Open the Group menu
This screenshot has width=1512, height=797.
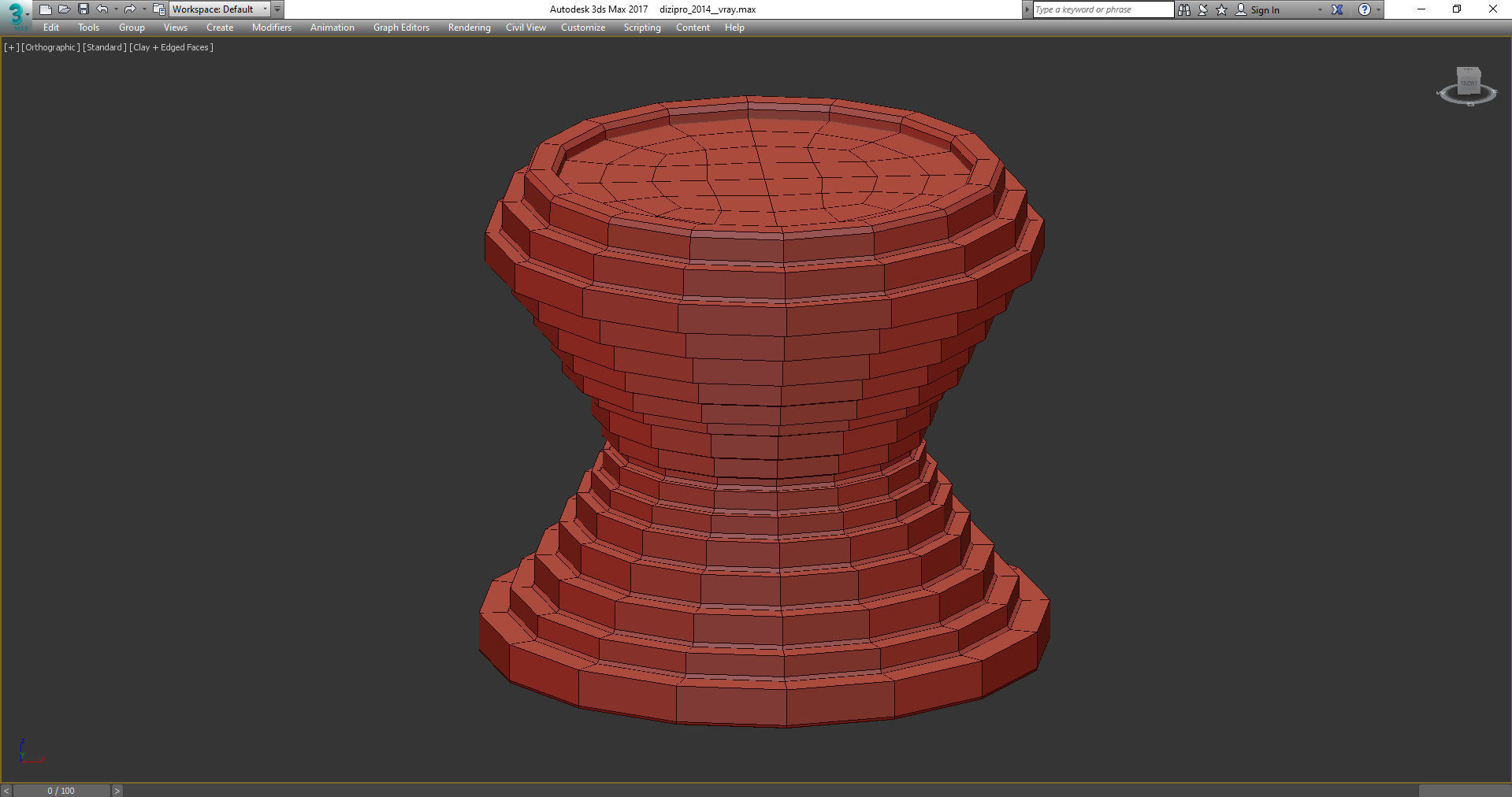(x=132, y=28)
